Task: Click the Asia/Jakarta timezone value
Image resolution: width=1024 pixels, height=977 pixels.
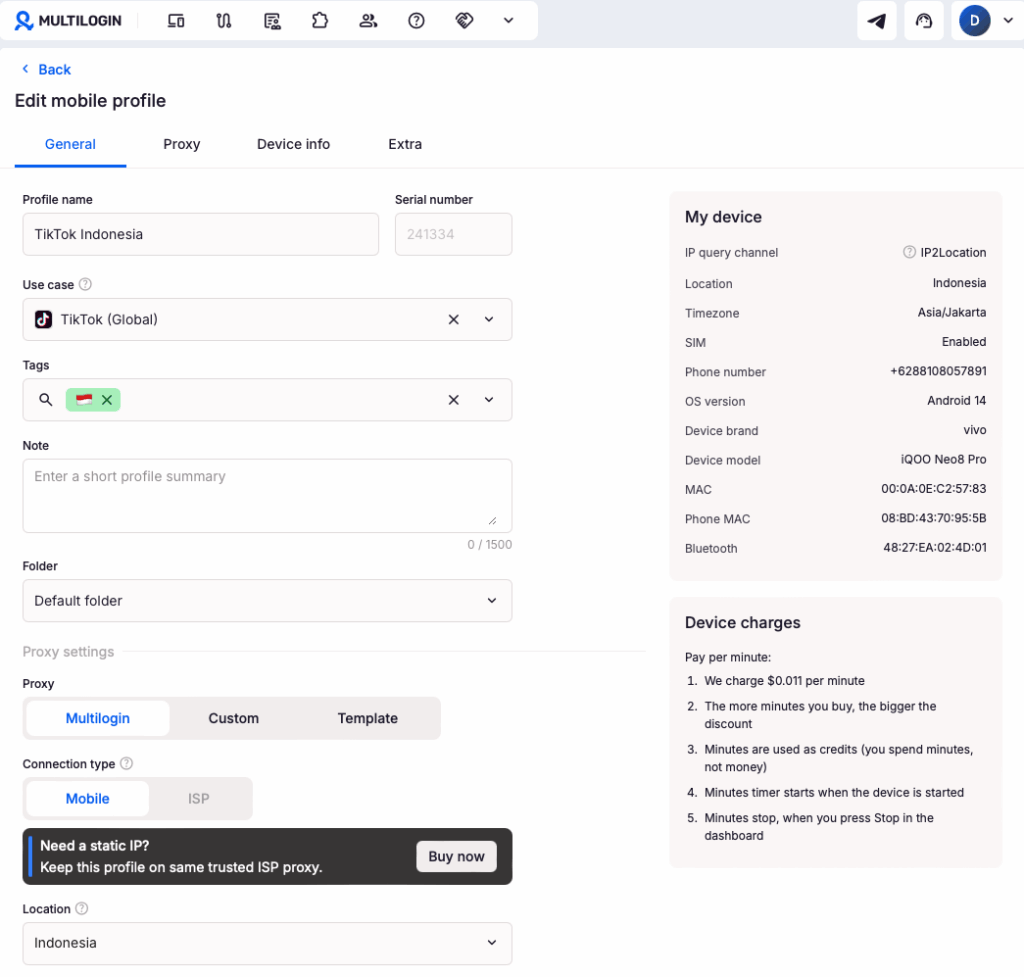Action: [952, 312]
